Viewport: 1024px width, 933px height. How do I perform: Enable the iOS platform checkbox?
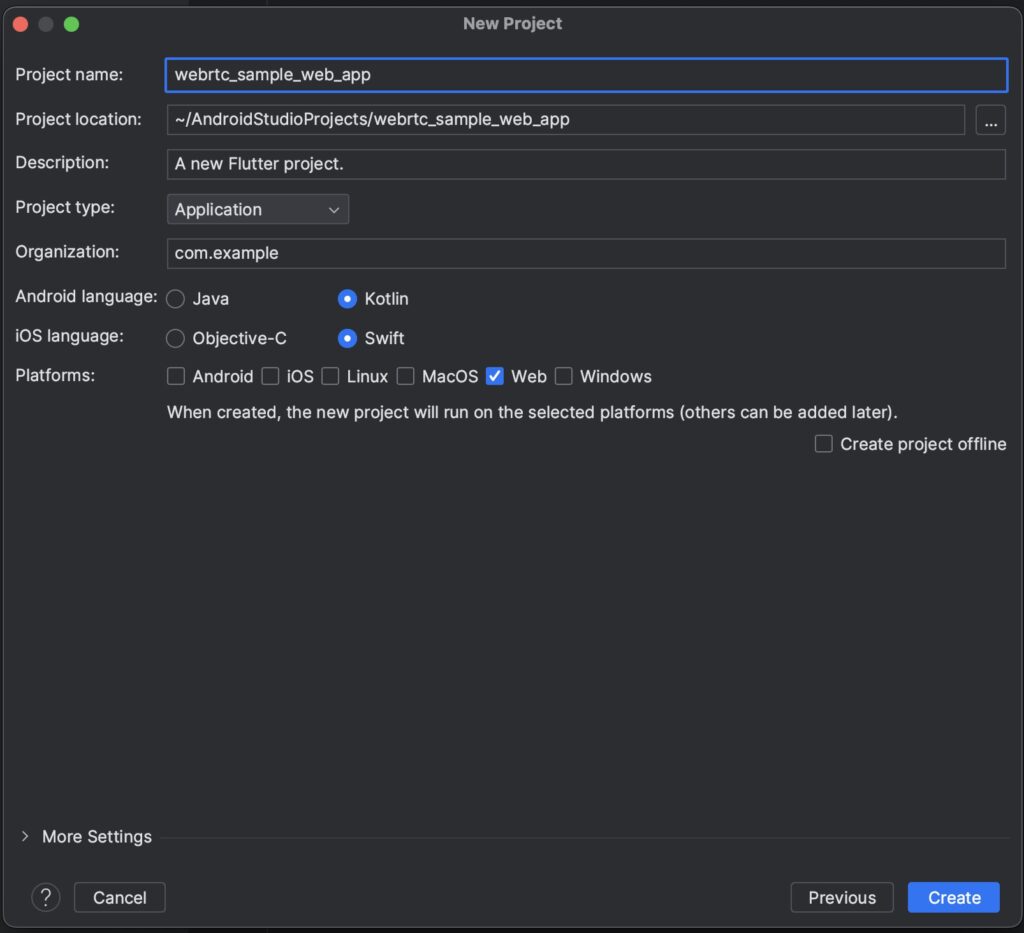click(270, 376)
